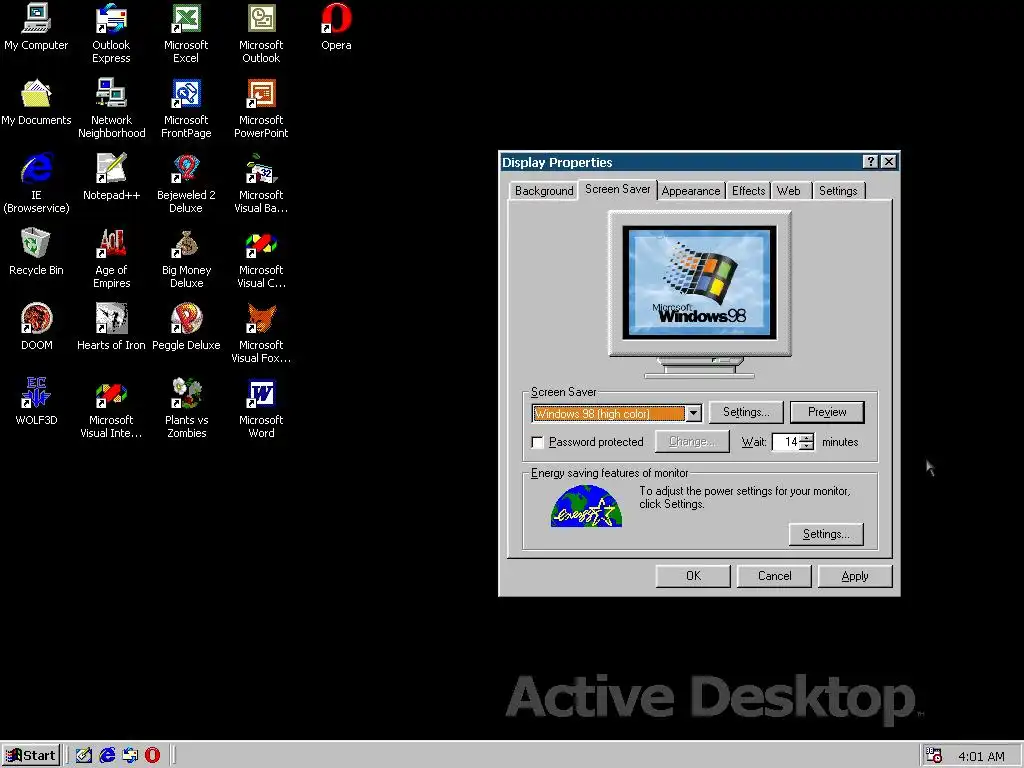This screenshot has width=1024, height=768.
Task: Click the screen saver monitor preview
Action: coord(699,282)
